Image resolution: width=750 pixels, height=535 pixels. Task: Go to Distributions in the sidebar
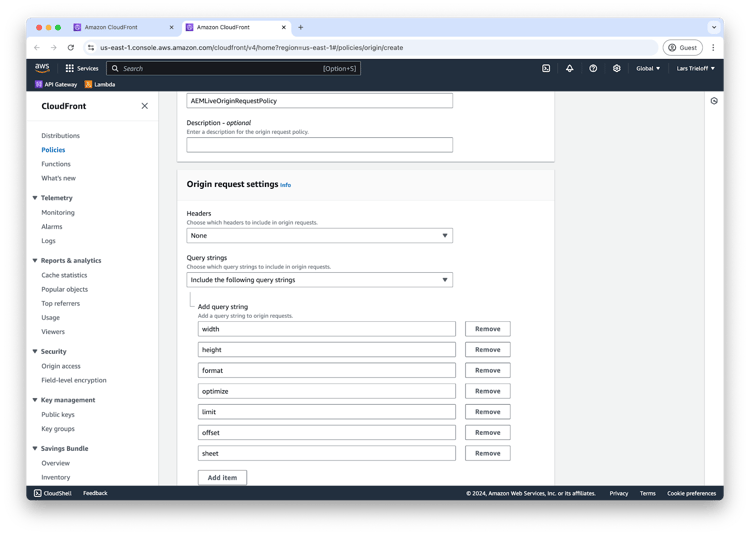coord(60,135)
